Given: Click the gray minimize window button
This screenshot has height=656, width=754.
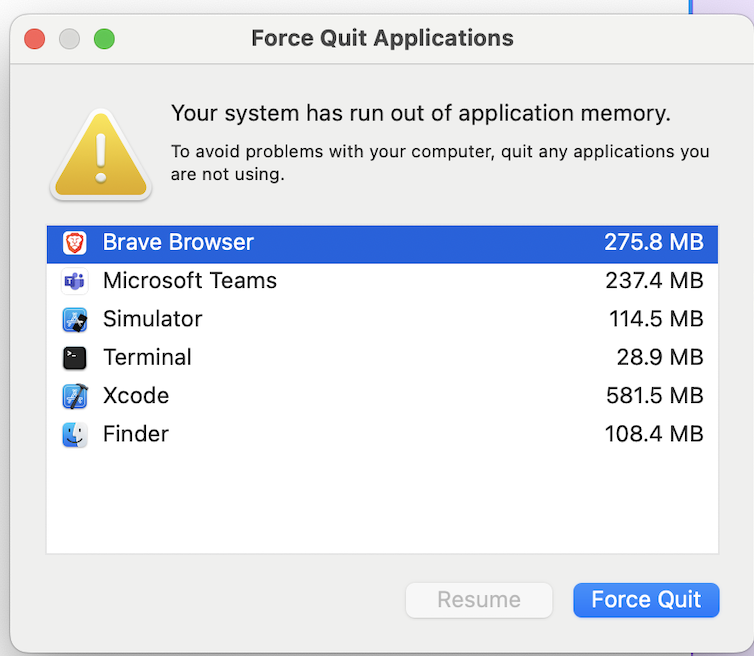Looking at the screenshot, I should pos(69,39).
